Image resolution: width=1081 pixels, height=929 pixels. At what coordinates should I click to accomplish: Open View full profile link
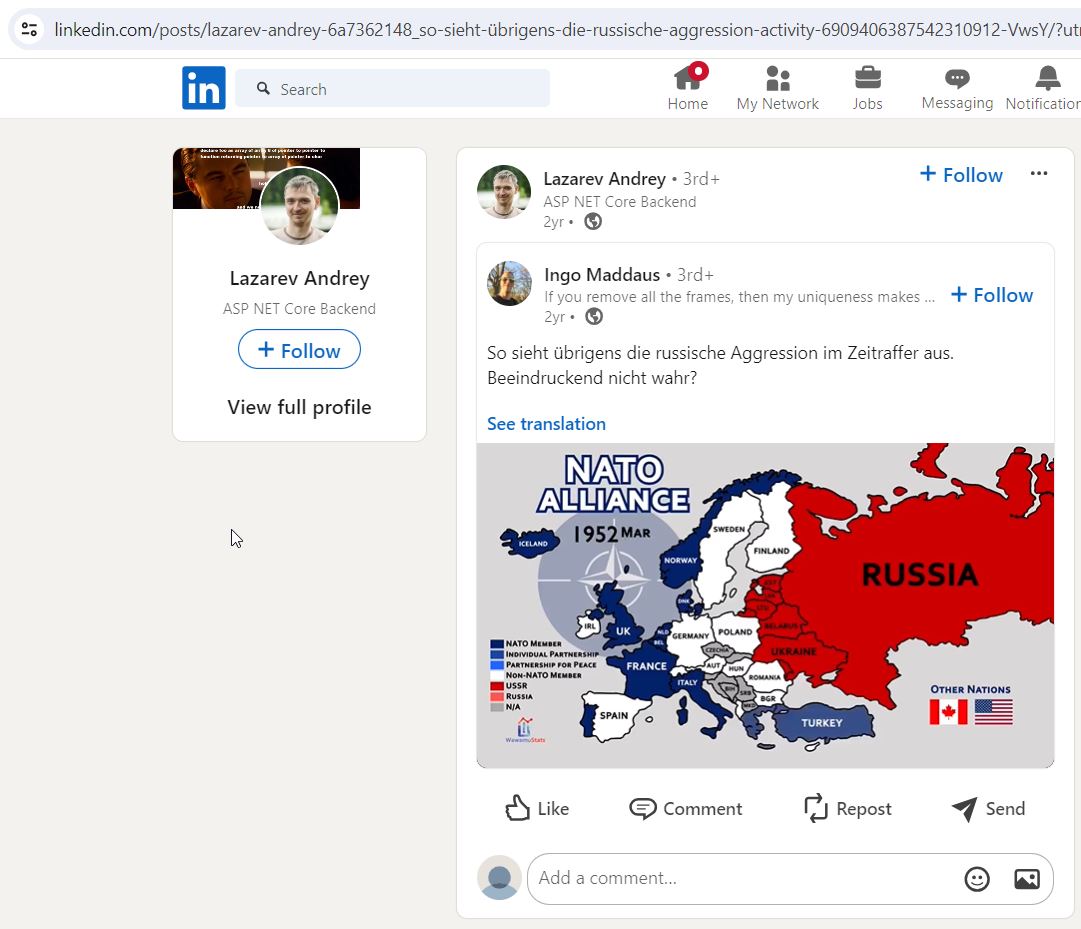299,407
